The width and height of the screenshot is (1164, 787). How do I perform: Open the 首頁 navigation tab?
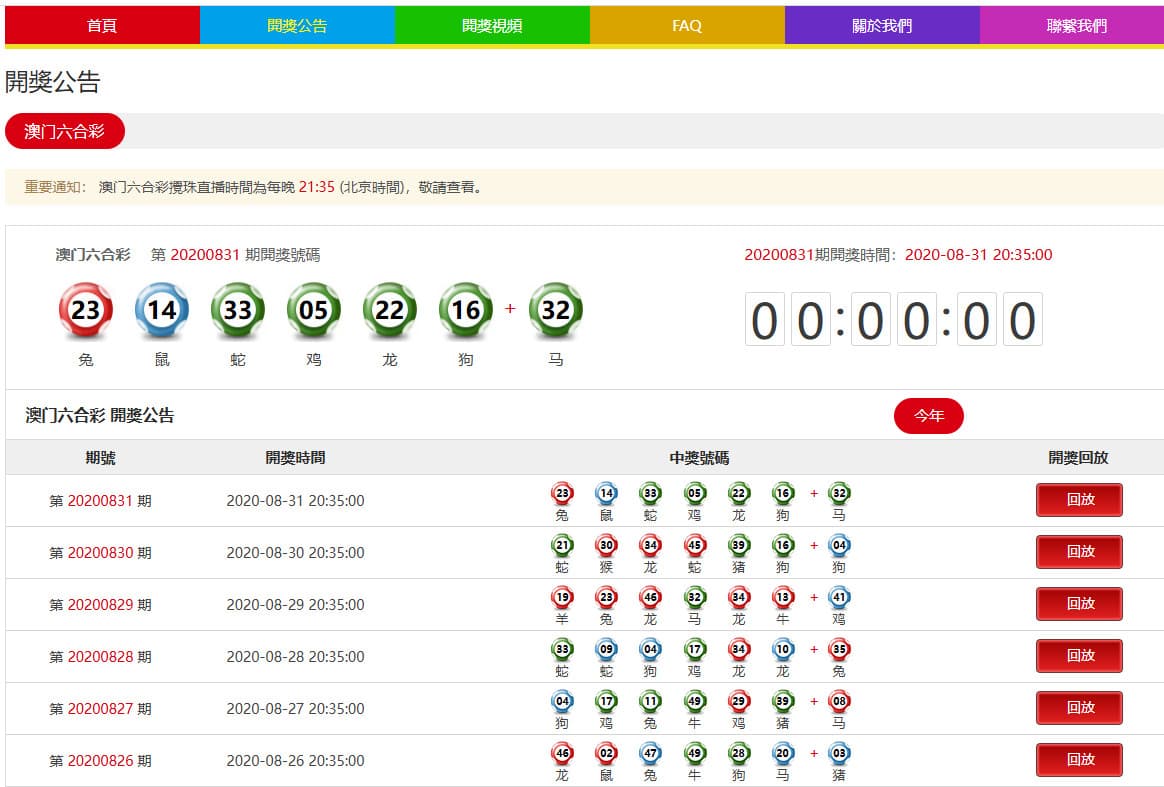click(102, 26)
